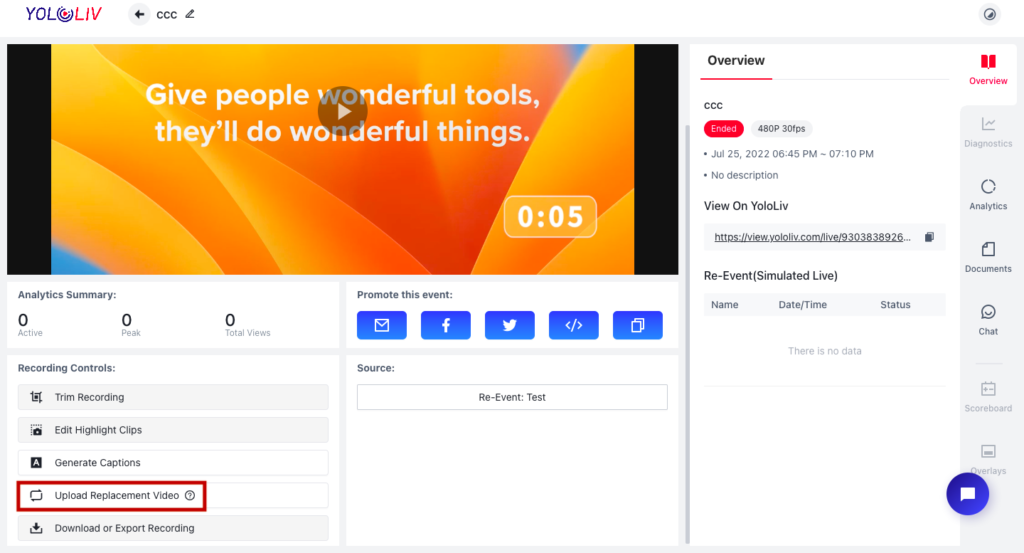
Task: Show help for Upload Replacement Video
Action: coord(190,496)
